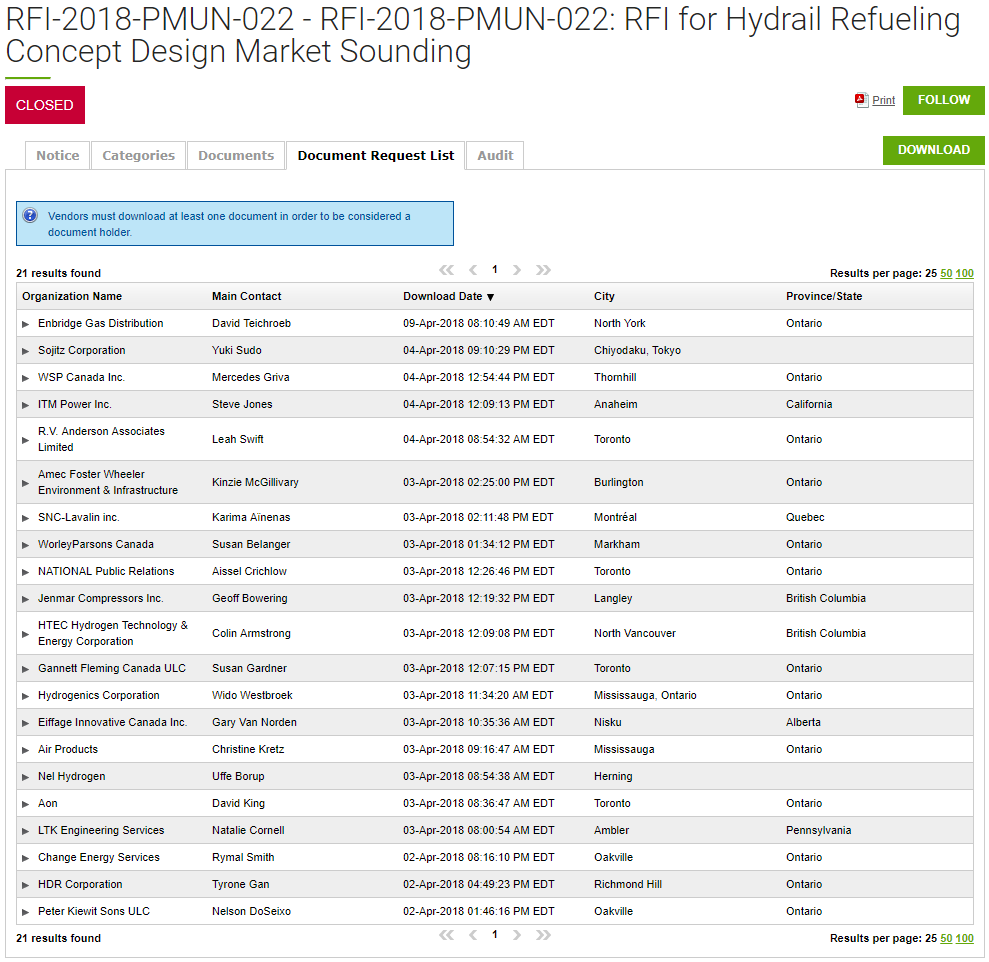Click the Download Date sort arrow
The width and height of the screenshot is (989, 962).
coord(490,297)
